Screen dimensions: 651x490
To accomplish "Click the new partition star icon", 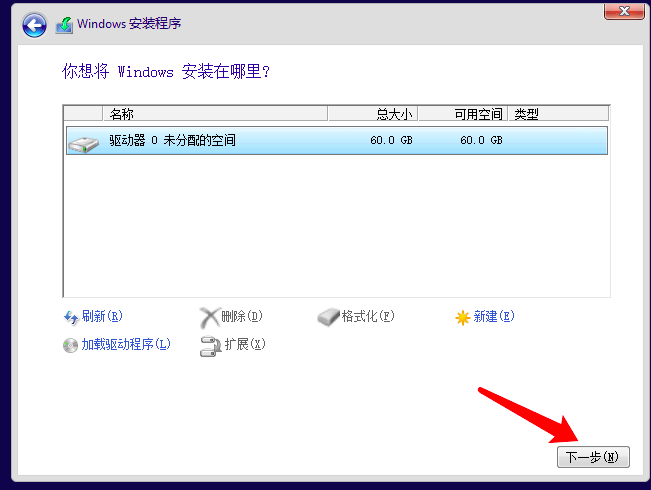I will click(463, 318).
